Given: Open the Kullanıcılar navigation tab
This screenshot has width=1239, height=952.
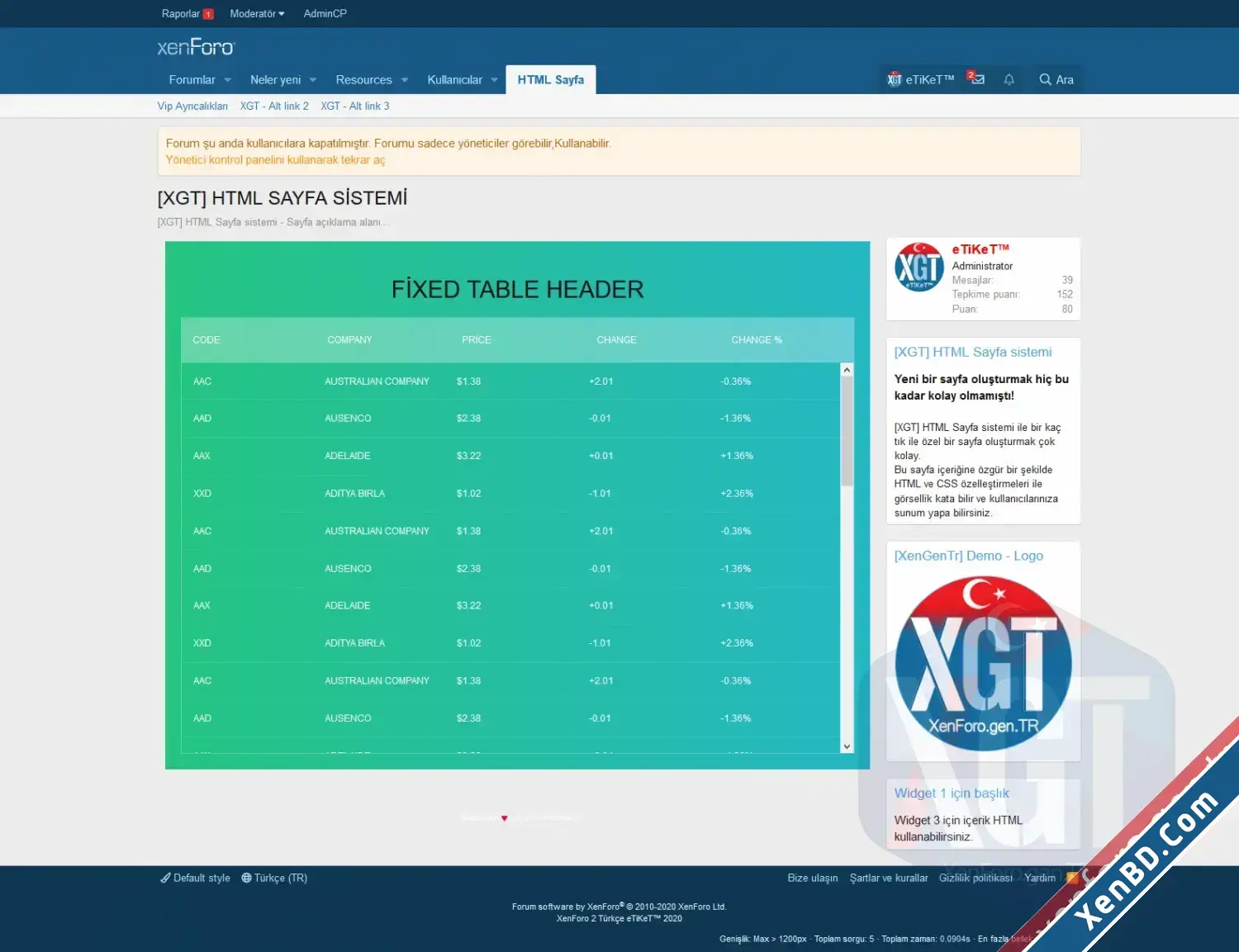Looking at the screenshot, I should tap(454, 80).
